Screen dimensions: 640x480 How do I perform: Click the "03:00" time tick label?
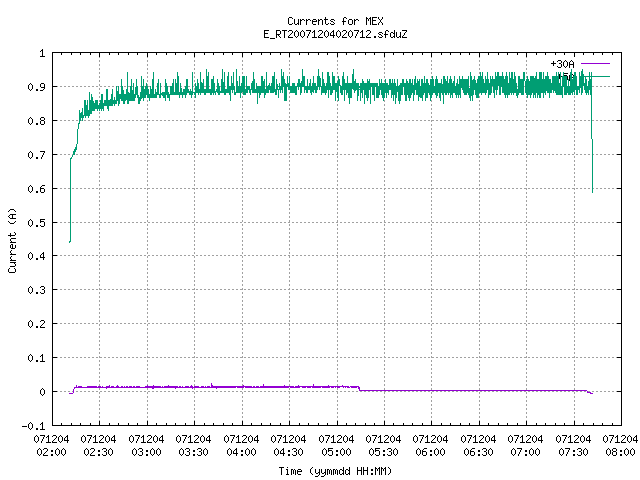click(x=146, y=452)
